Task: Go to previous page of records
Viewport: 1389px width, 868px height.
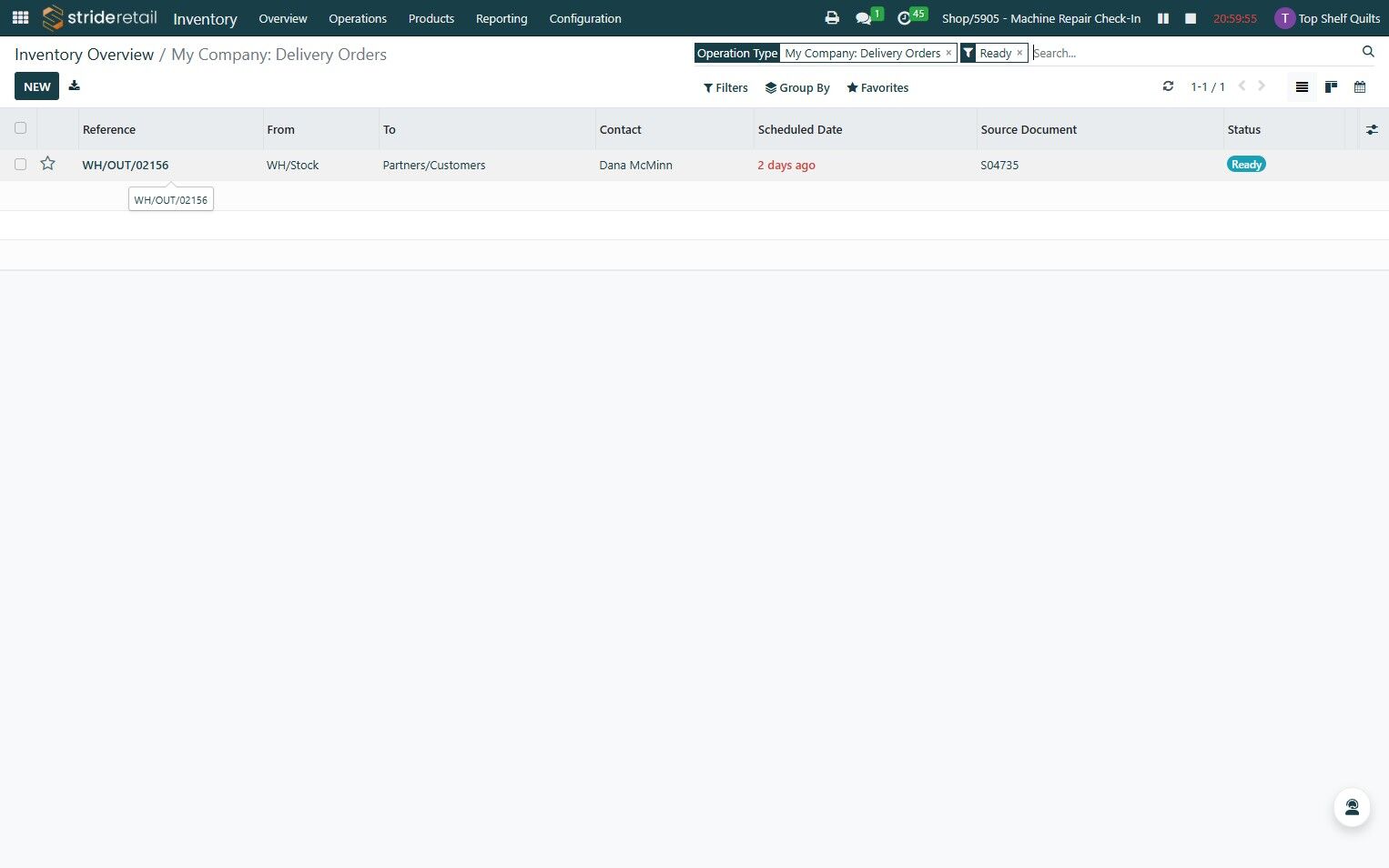Action: (1242, 86)
